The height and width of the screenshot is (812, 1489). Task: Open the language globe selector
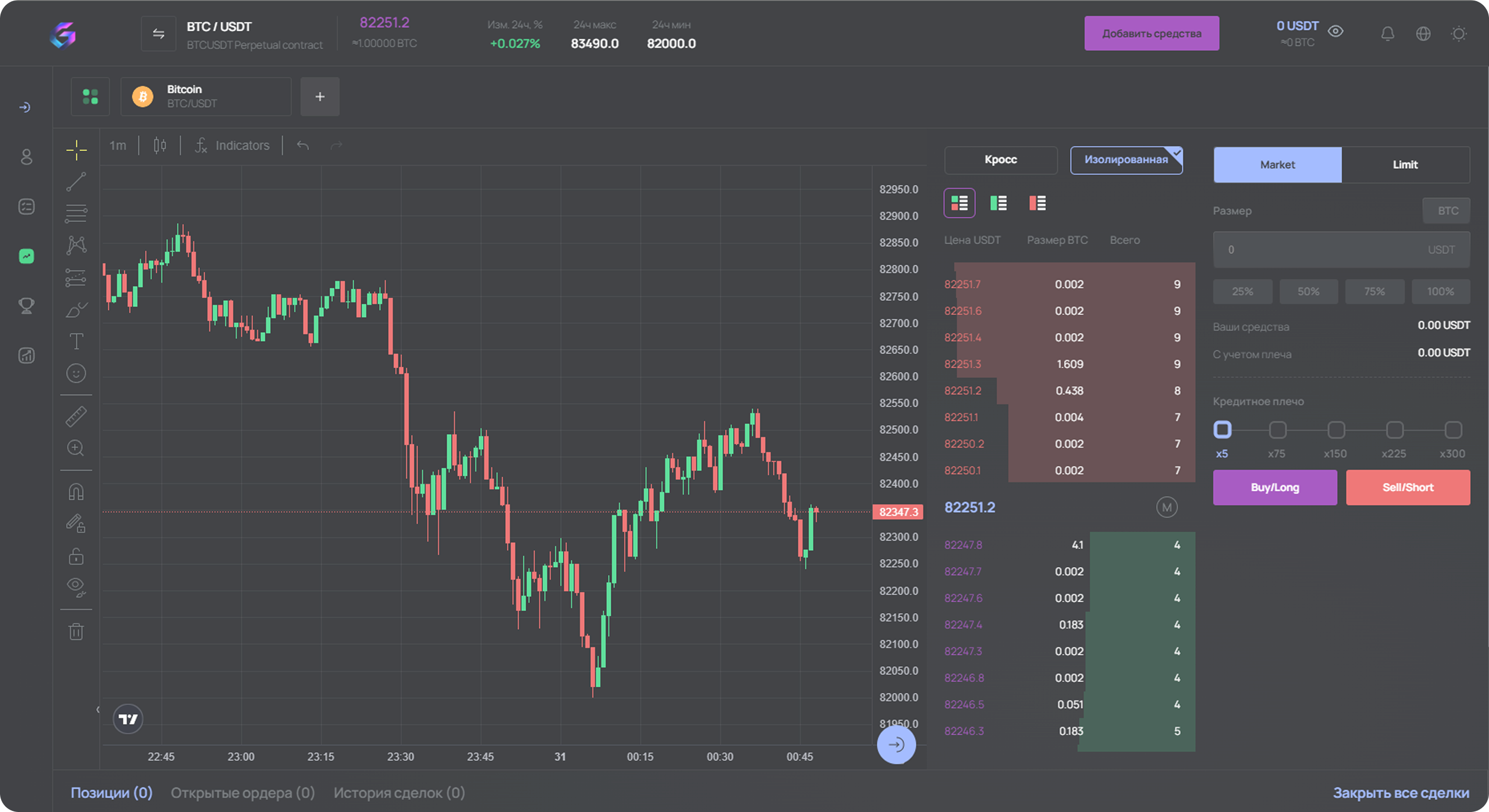click(x=1424, y=33)
